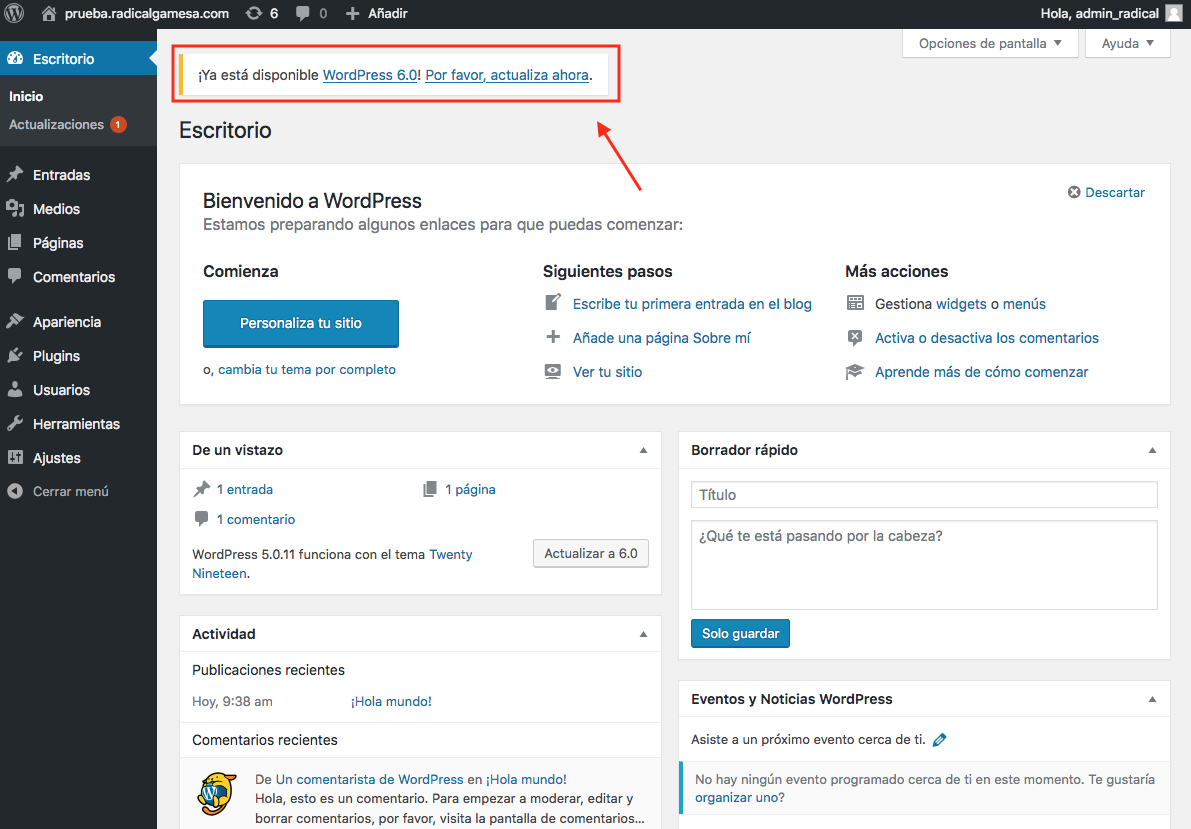Open prueba.radicalgamesa.com site name

click(x=147, y=13)
